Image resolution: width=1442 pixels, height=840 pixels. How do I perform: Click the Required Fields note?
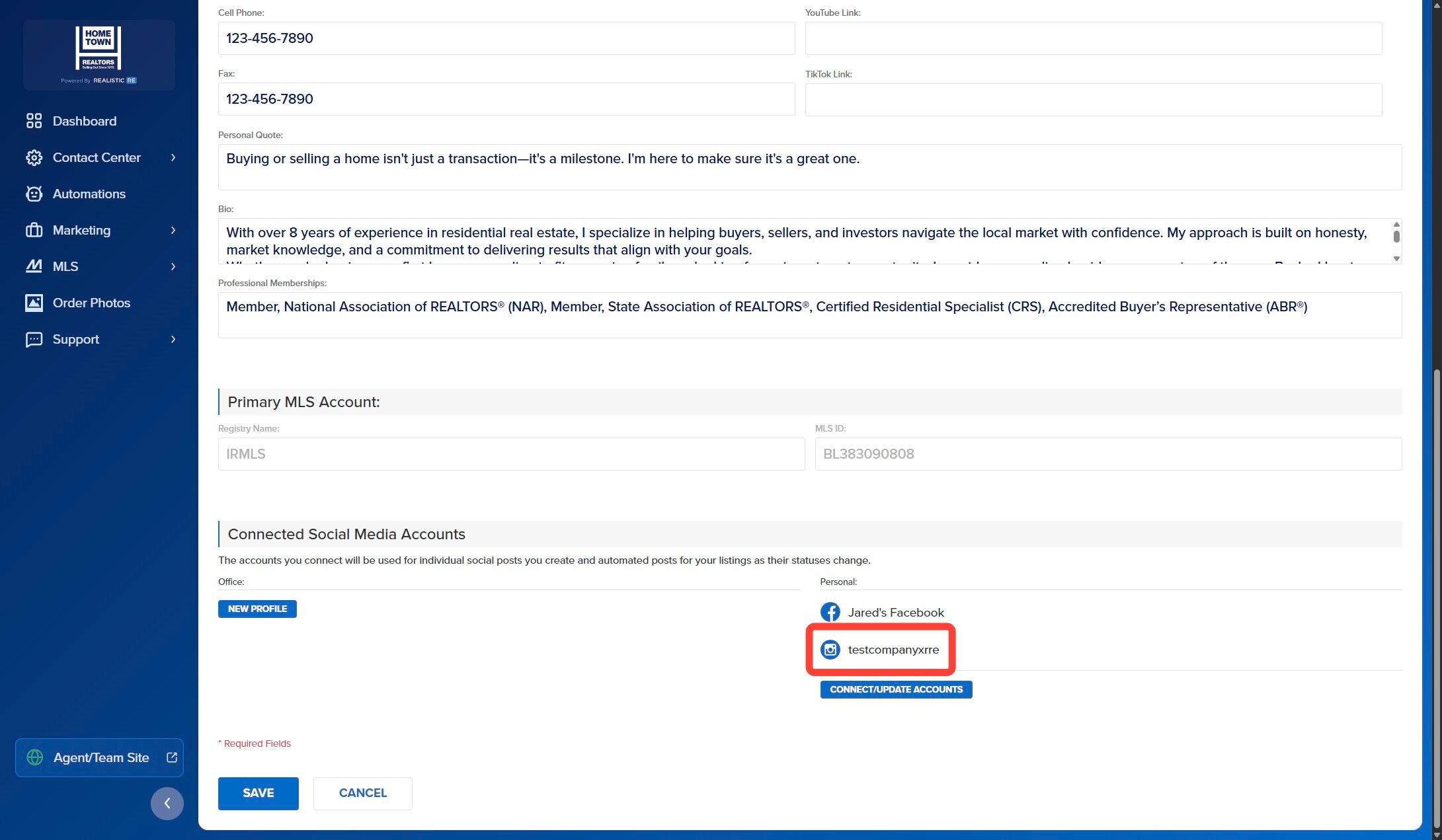point(255,744)
